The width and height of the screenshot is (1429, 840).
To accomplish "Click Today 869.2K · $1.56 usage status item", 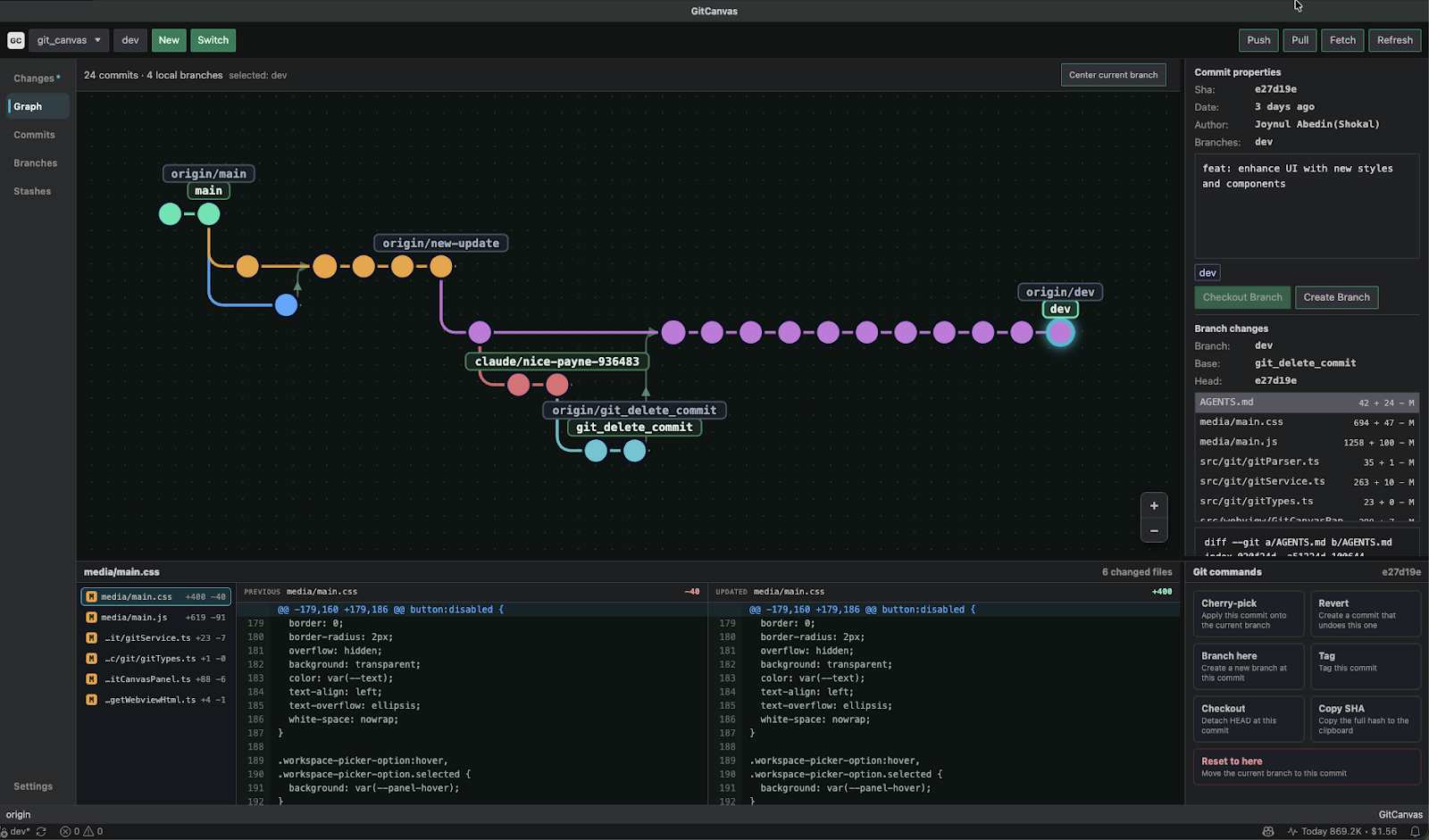I will 1341,831.
